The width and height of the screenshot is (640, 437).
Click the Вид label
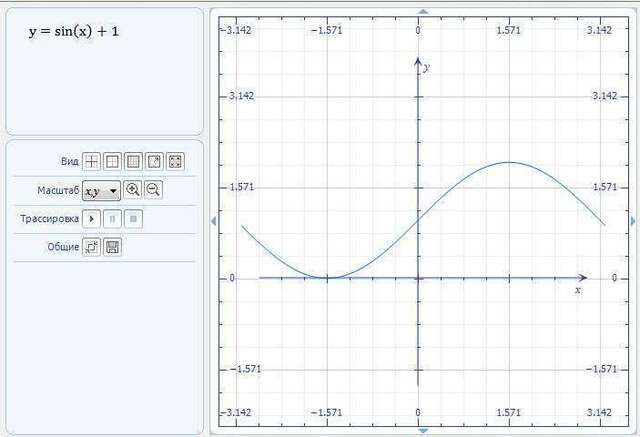(69, 162)
